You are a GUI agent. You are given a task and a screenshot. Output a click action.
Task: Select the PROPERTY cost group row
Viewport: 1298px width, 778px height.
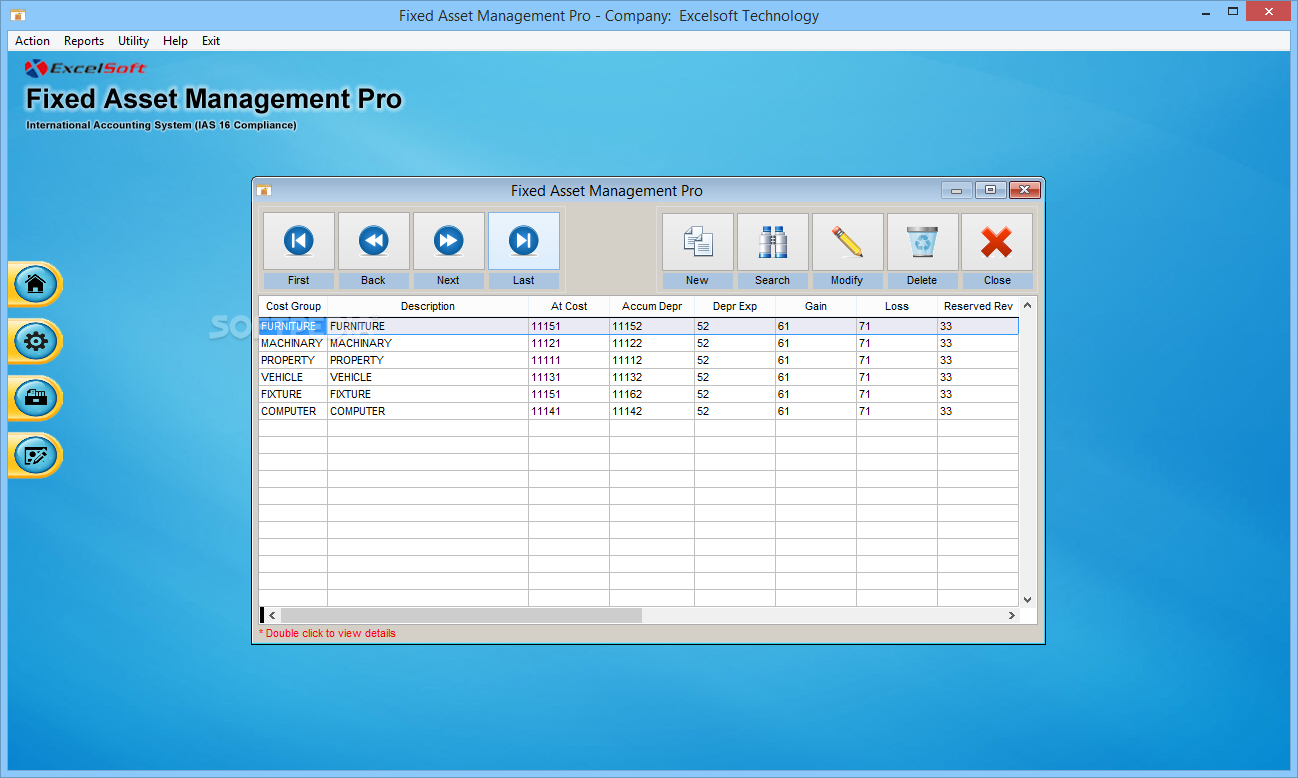(638, 360)
